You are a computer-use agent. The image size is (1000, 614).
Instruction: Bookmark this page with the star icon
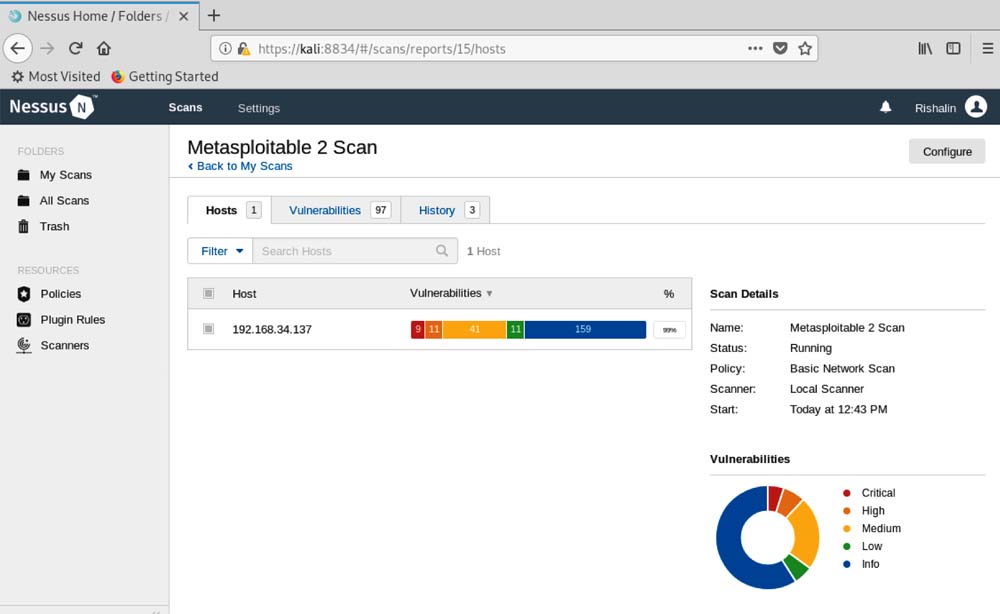point(805,48)
